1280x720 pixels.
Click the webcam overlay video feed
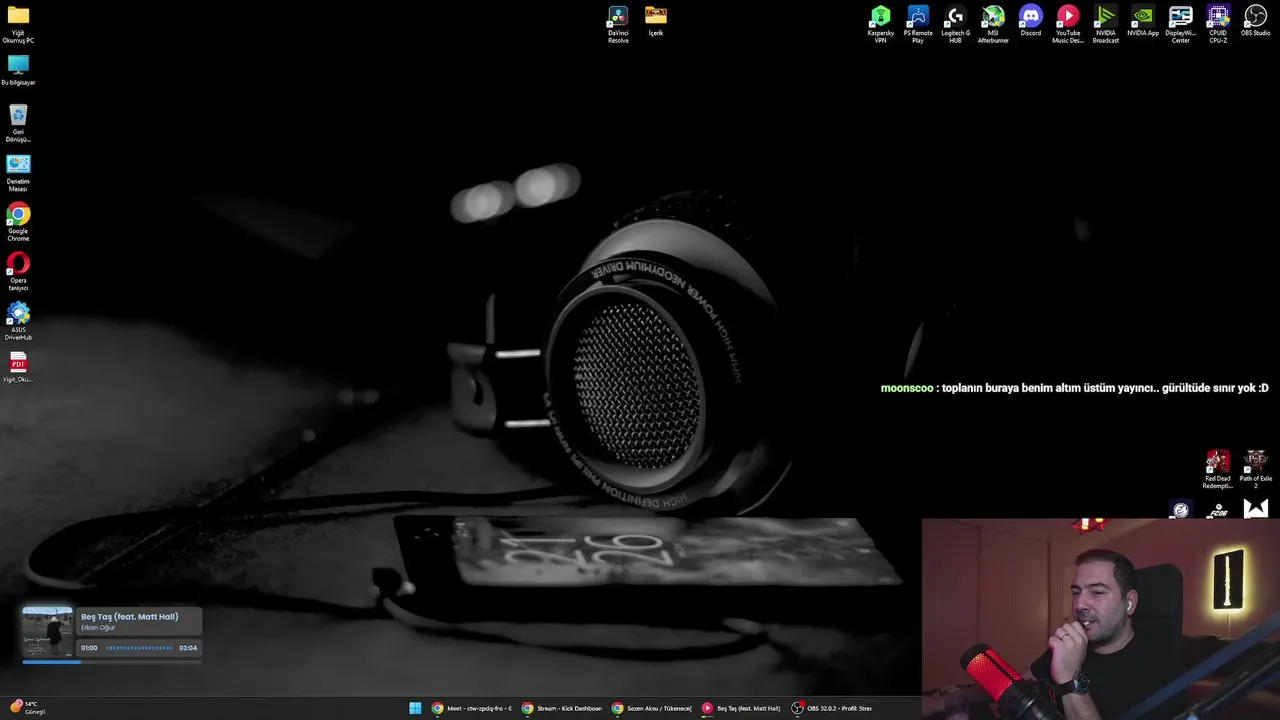(1100, 618)
